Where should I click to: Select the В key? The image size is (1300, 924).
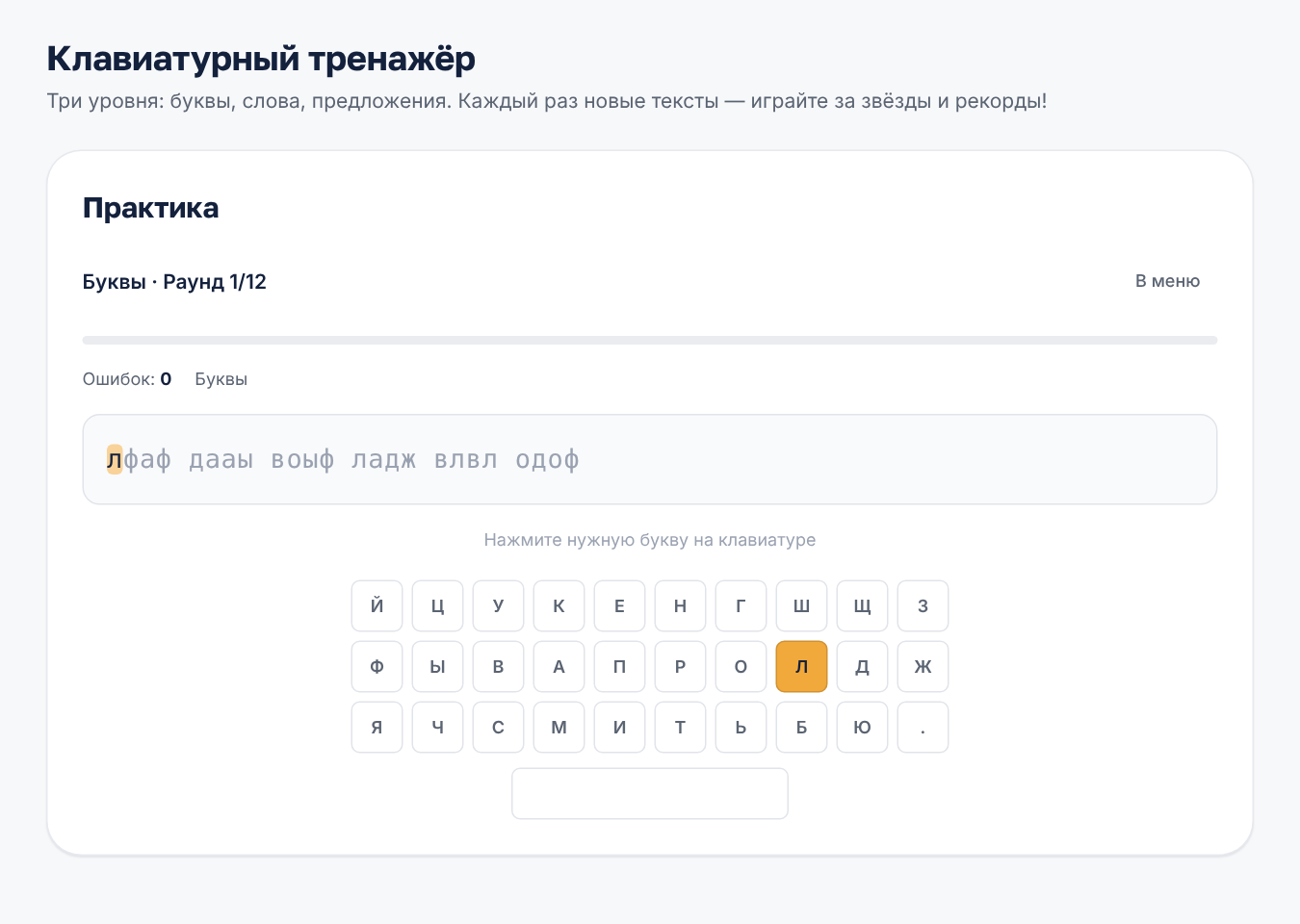(x=498, y=666)
